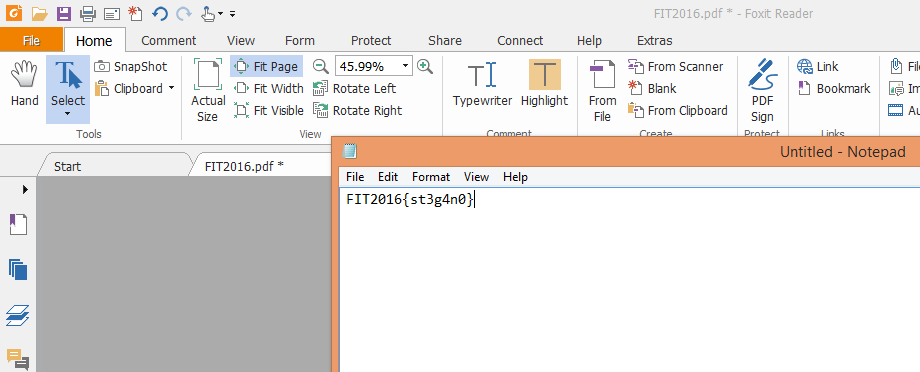Switch to the Connect ribbon tab

[520, 40]
